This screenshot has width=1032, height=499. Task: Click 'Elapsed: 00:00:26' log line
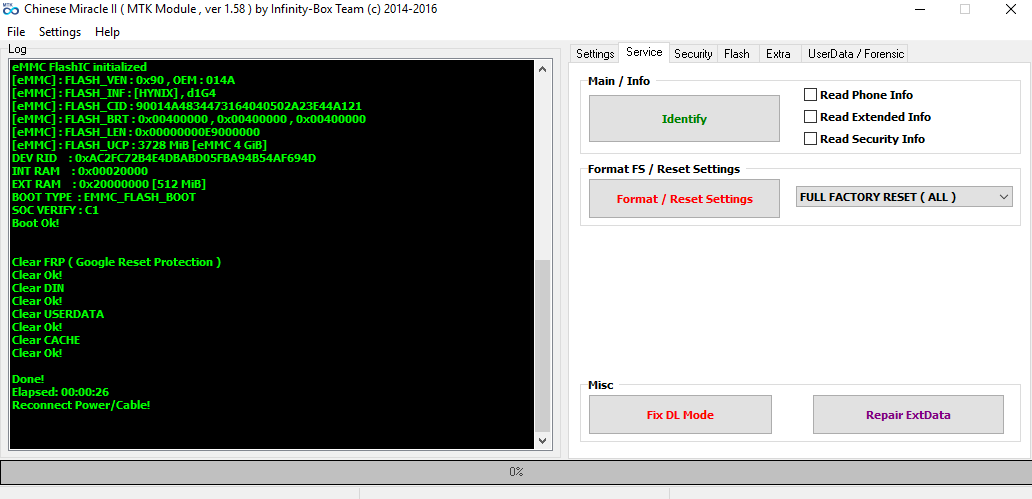point(61,392)
